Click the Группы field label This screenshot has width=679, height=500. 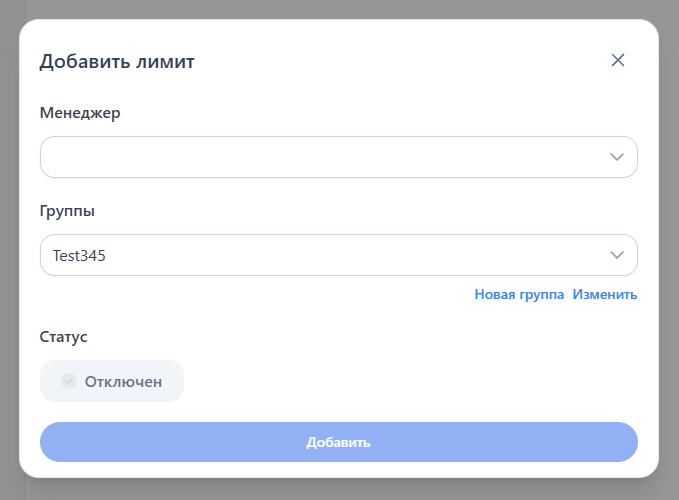tap(68, 211)
